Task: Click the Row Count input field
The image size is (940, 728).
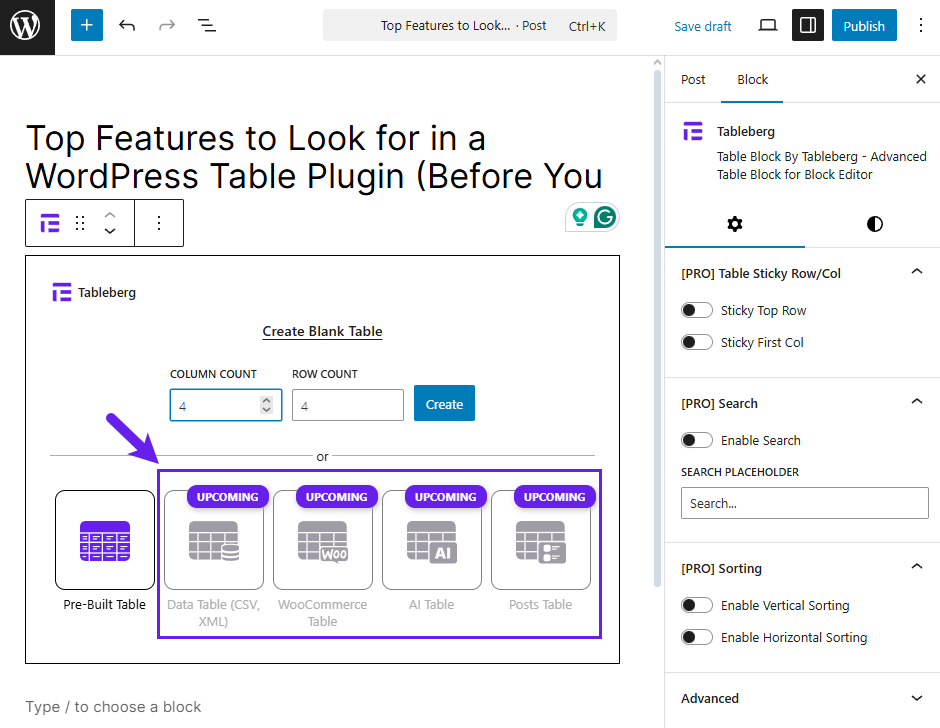Action: (x=348, y=405)
